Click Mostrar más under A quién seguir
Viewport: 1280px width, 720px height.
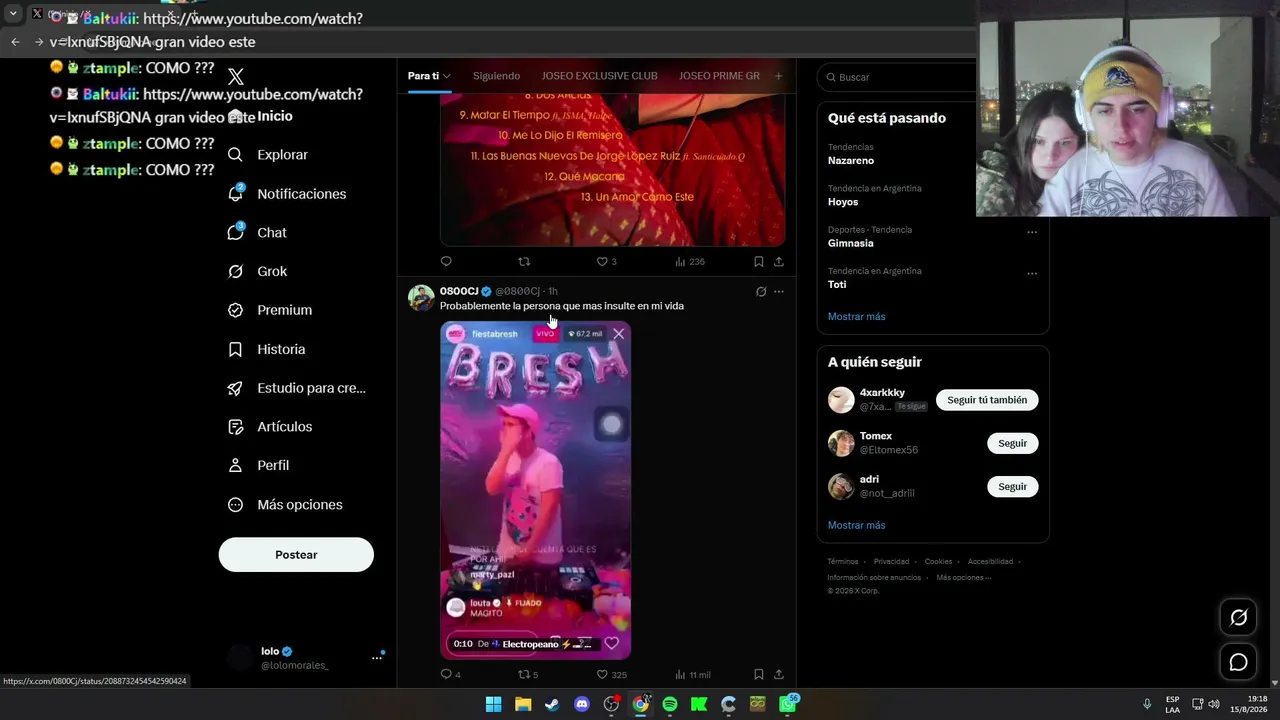pyautogui.click(x=856, y=525)
